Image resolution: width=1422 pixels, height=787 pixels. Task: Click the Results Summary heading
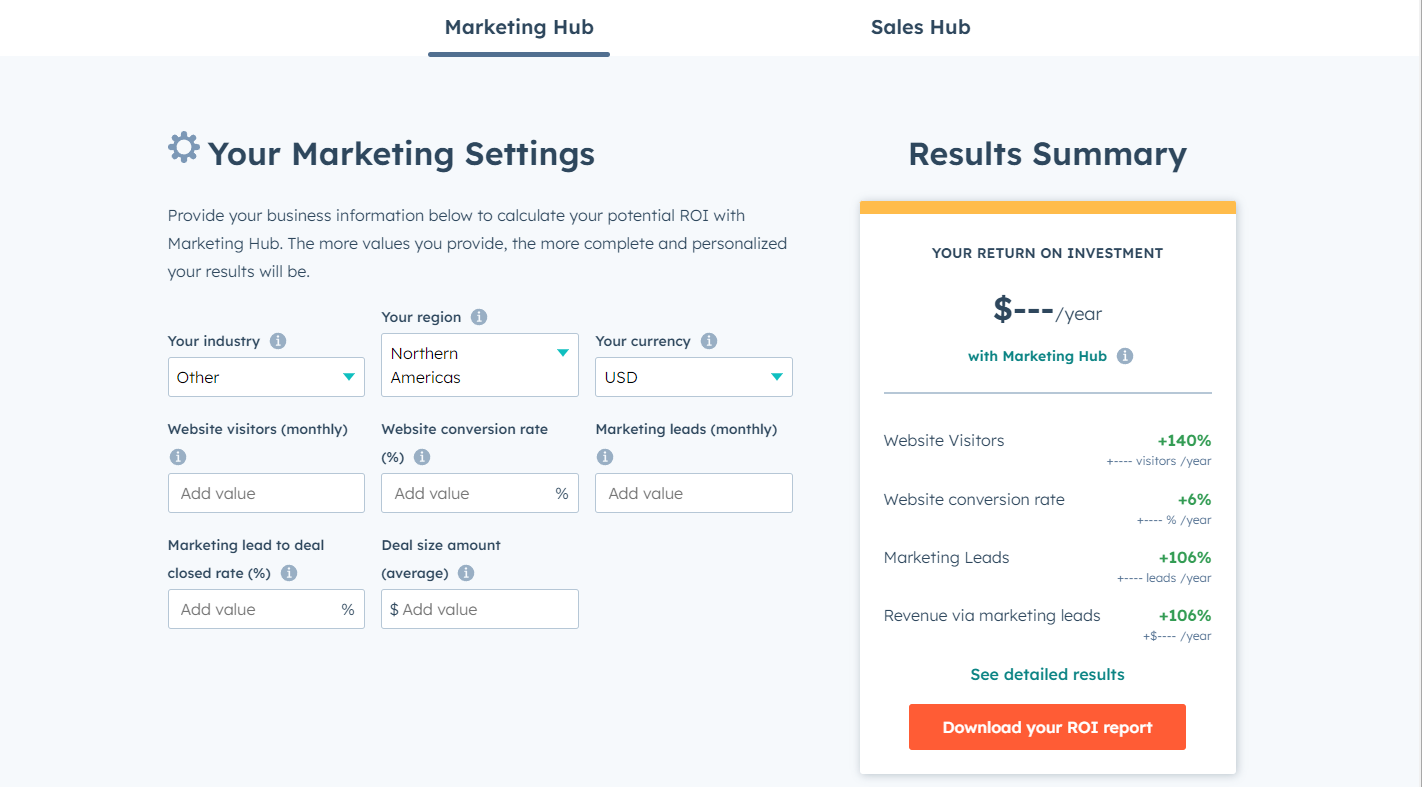point(1047,154)
